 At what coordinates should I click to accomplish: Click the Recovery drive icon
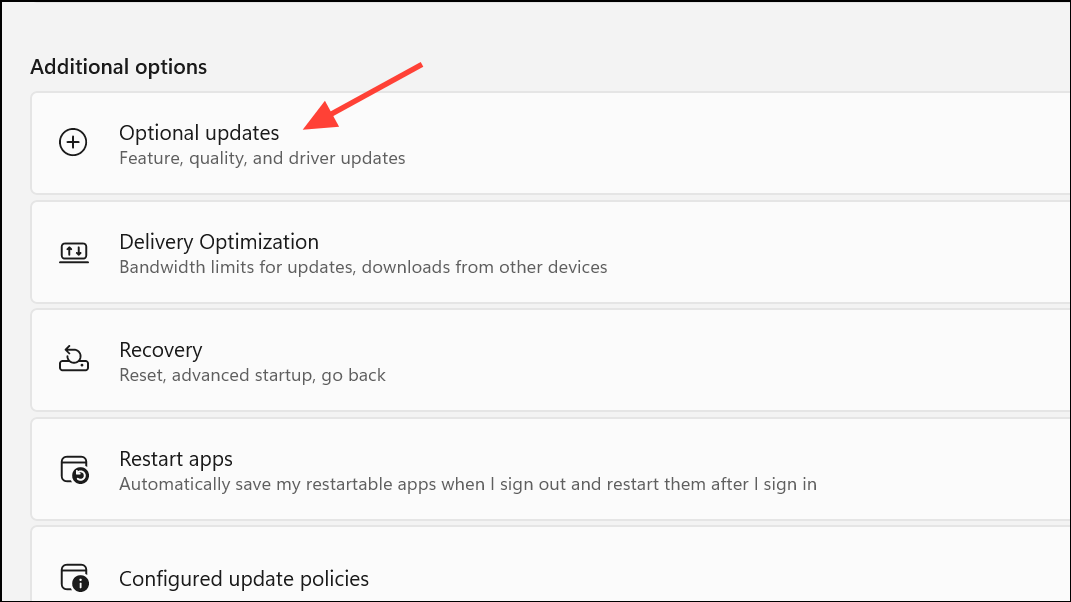tap(74, 359)
